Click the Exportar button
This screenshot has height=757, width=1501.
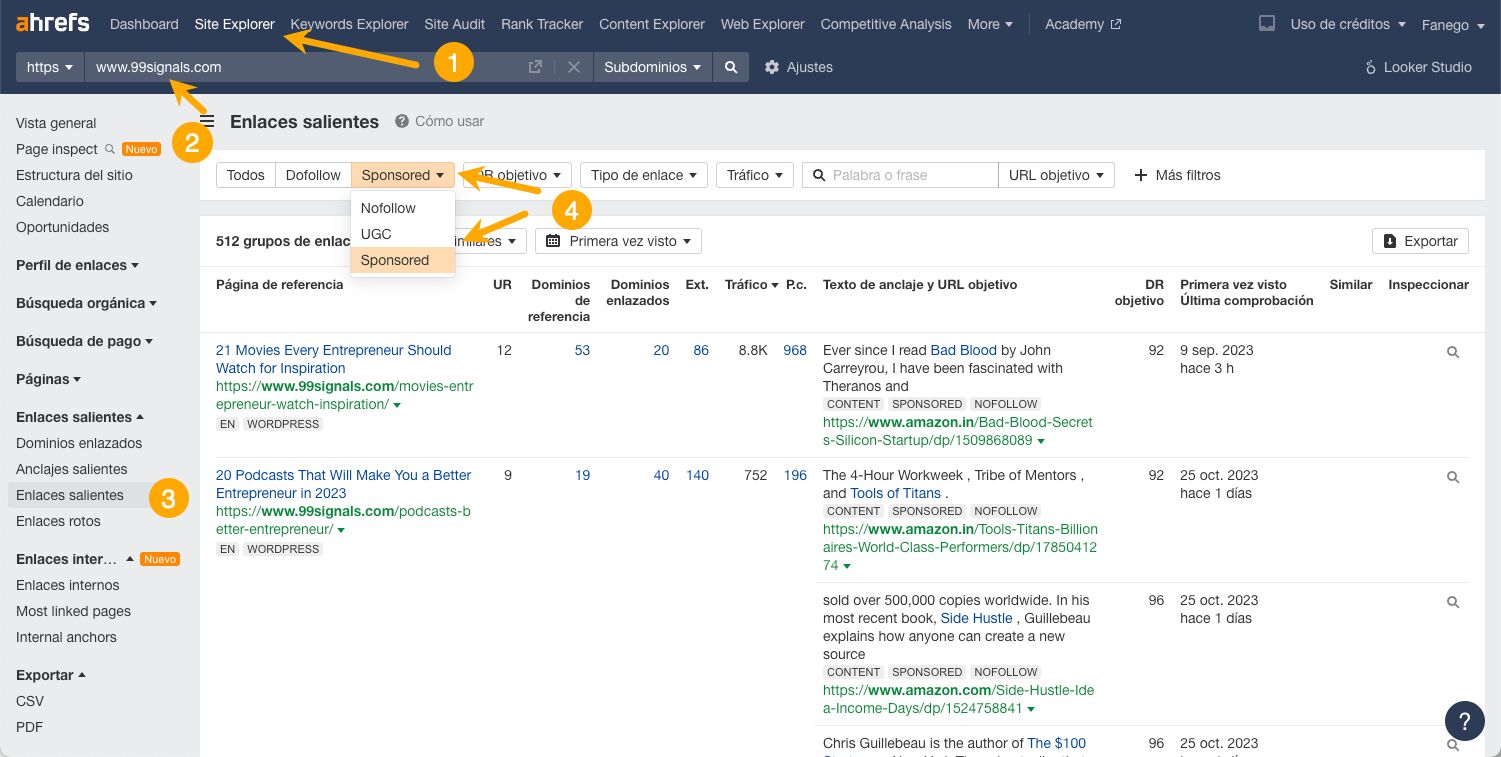coord(1420,241)
